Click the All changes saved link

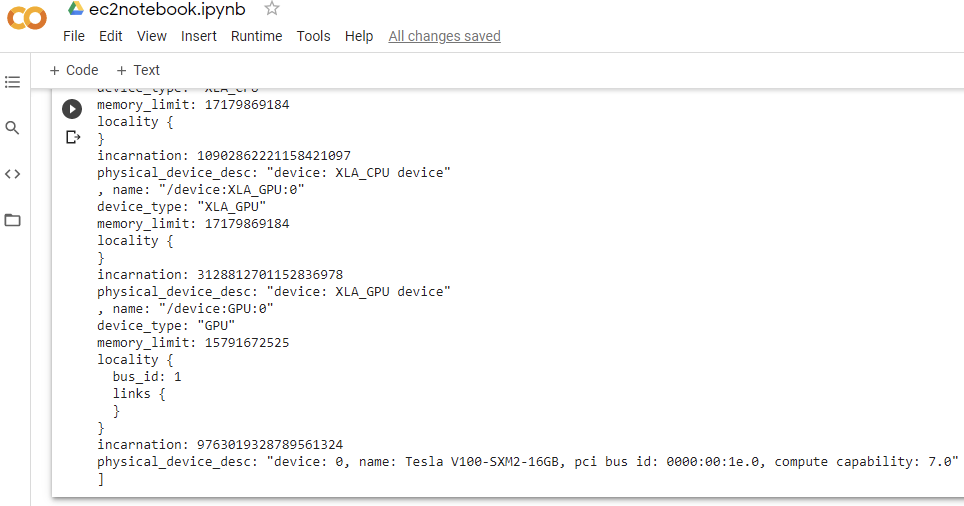[x=444, y=36]
